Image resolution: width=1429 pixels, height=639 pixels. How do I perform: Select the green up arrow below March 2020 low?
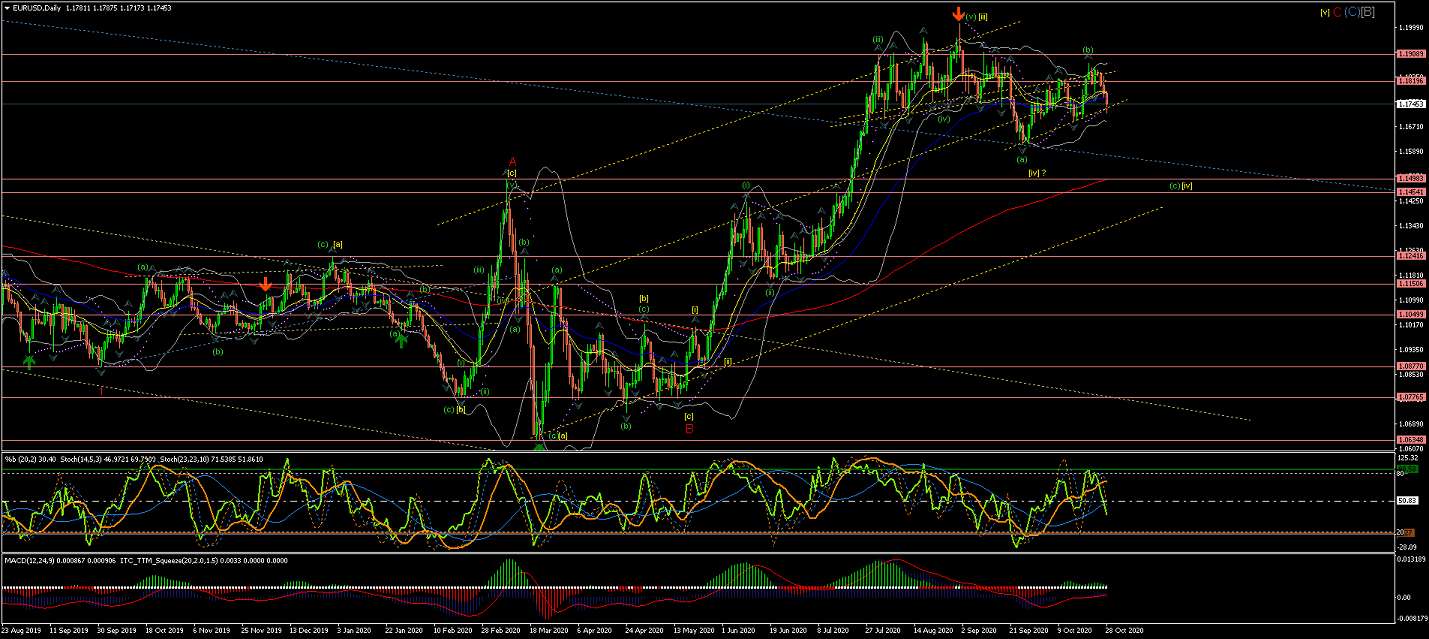(x=540, y=446)
